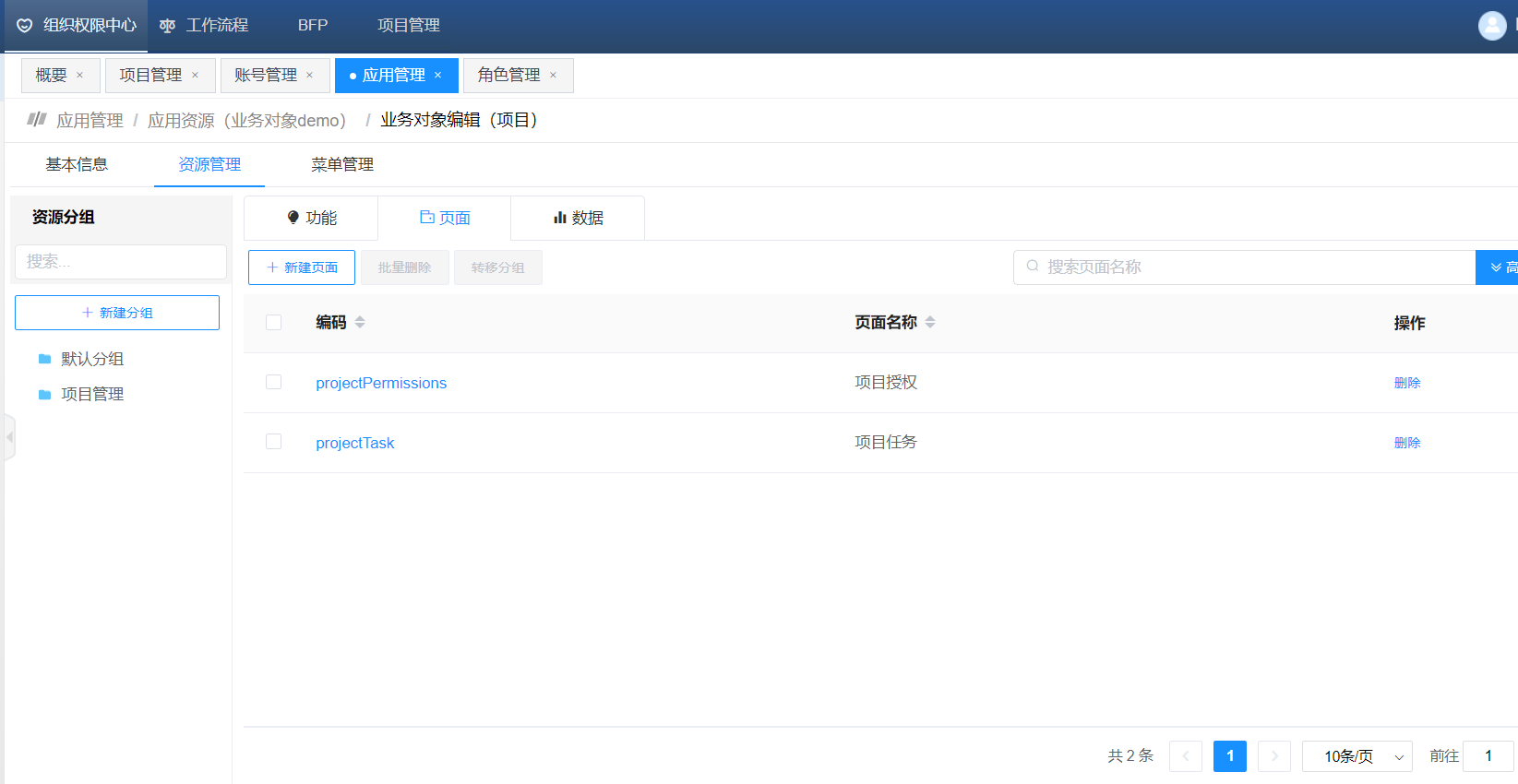
Task: Switch to the 菜单管理 tab
Action: pyautogui.click(x=342, y=164)
